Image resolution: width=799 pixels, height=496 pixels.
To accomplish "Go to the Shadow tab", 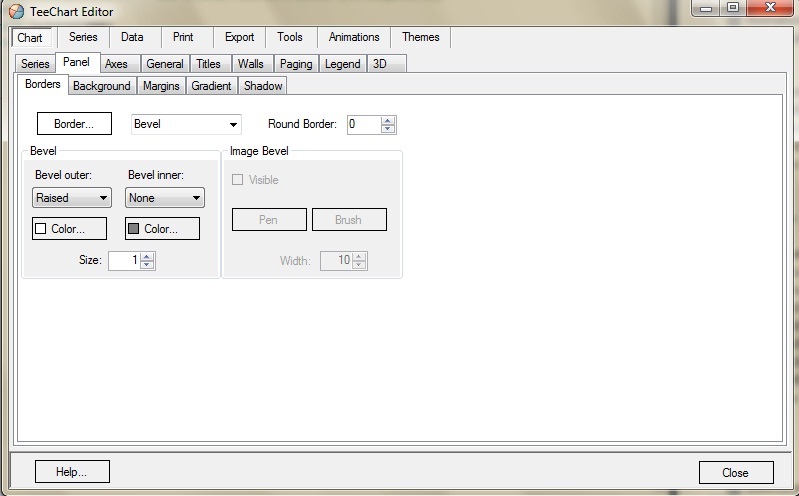I will [263, 86].
